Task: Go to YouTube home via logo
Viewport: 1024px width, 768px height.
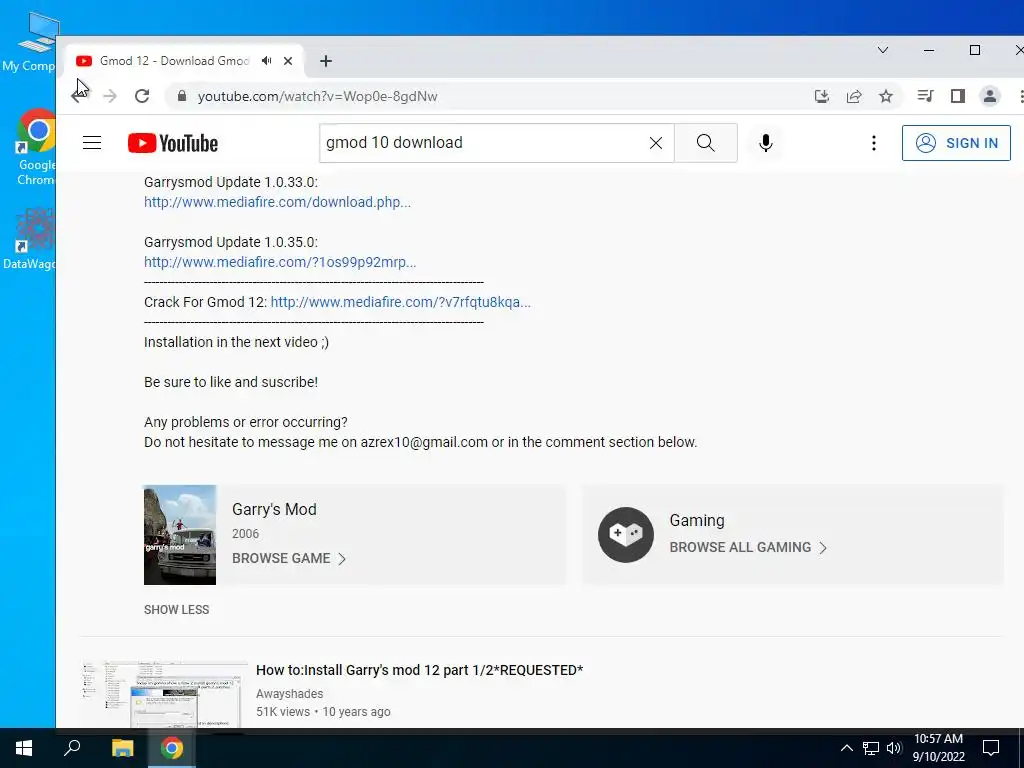Action: [x=173, y=143]
